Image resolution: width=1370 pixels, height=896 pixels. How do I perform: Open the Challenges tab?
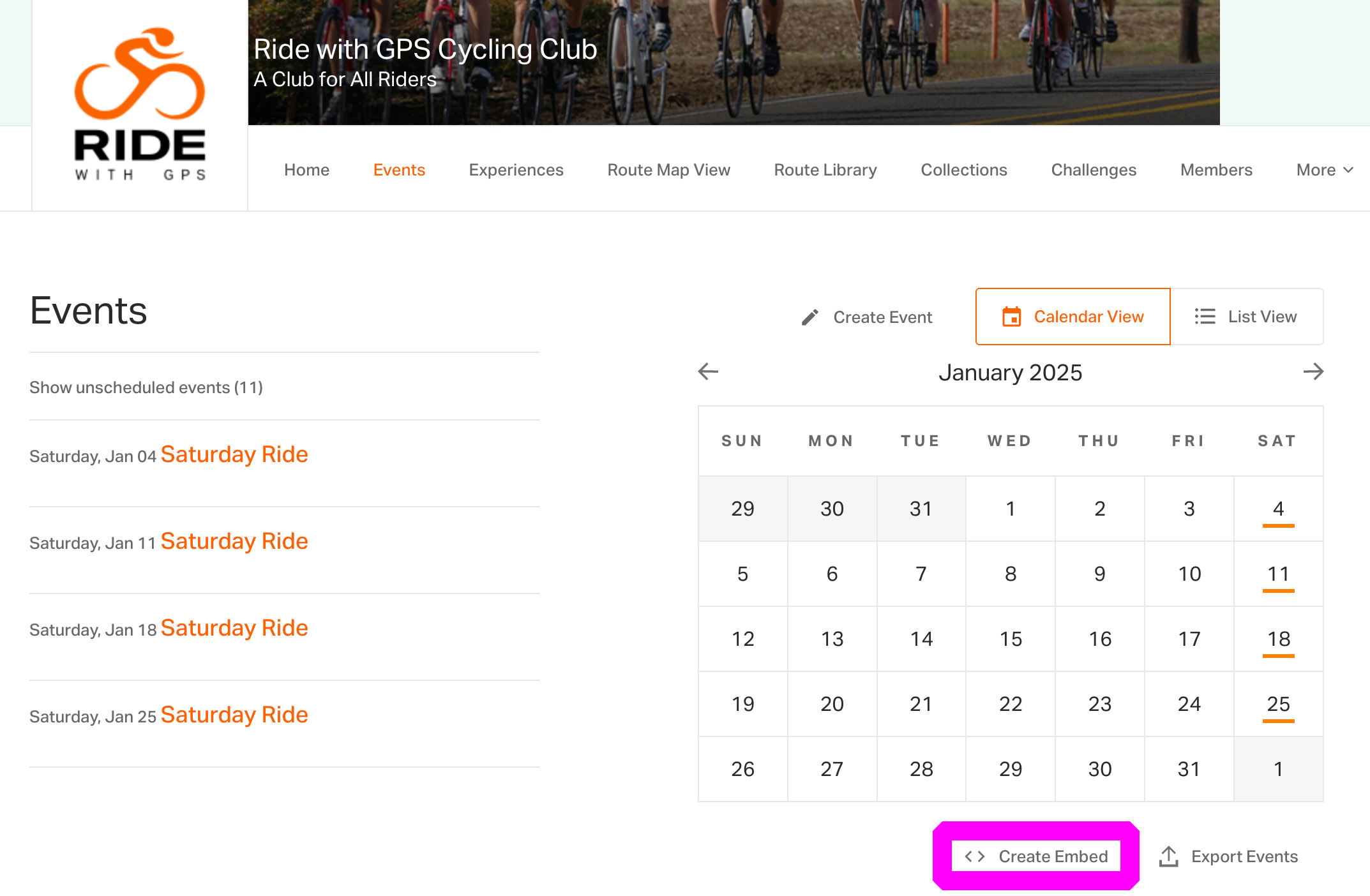click(1094, 170)
